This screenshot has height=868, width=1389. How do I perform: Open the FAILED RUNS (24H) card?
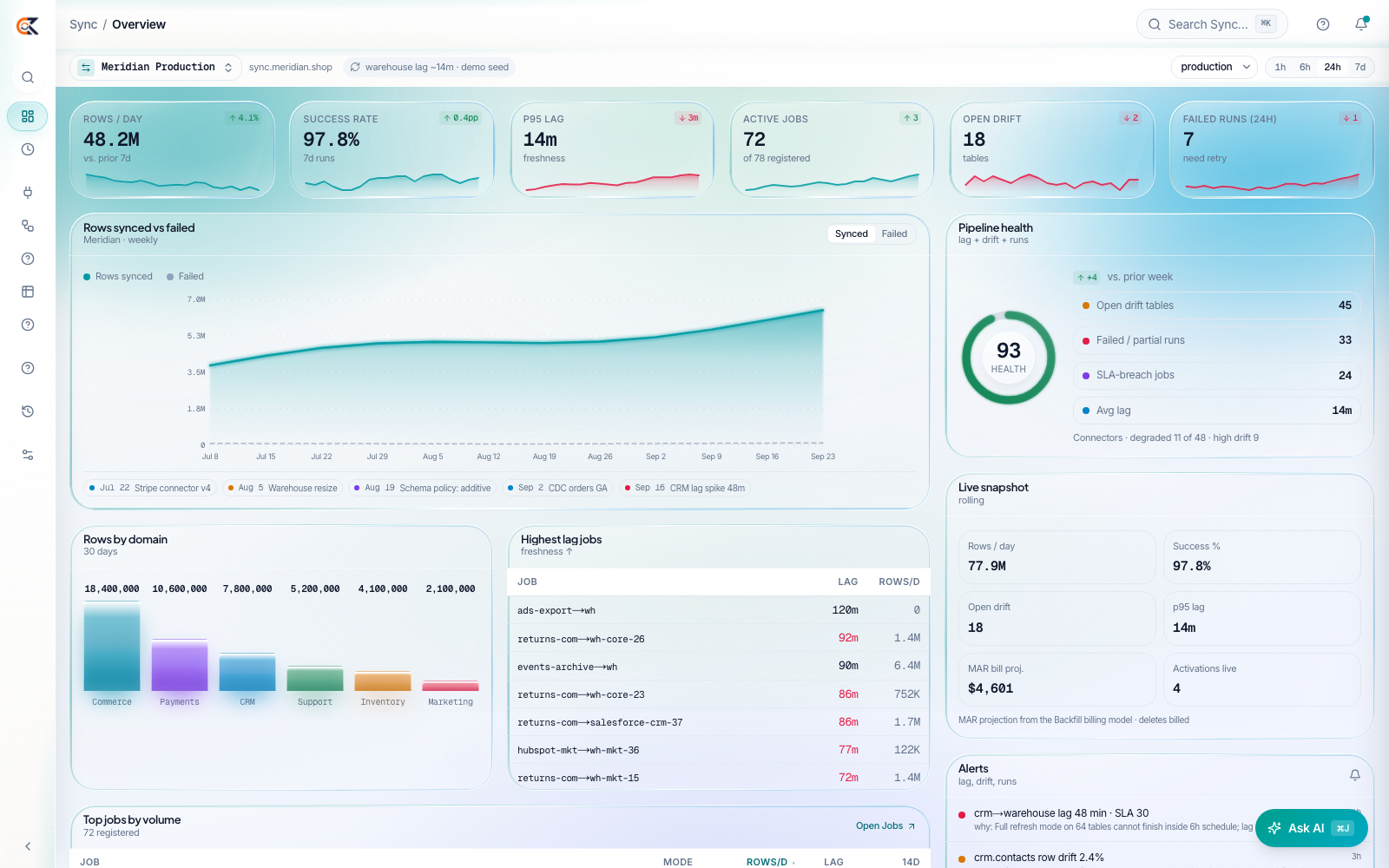[1272, 150]
